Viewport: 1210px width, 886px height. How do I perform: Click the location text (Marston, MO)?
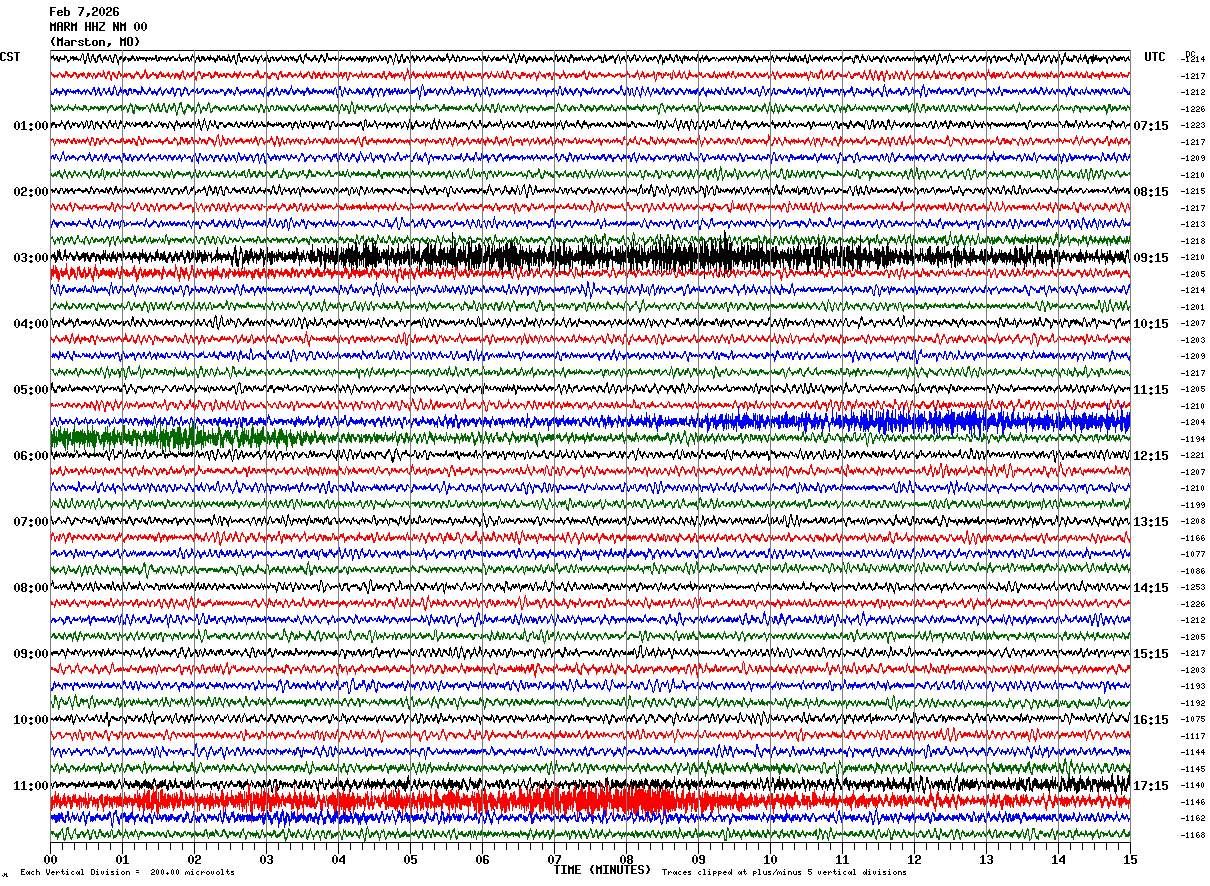click(x=95, y=42)
